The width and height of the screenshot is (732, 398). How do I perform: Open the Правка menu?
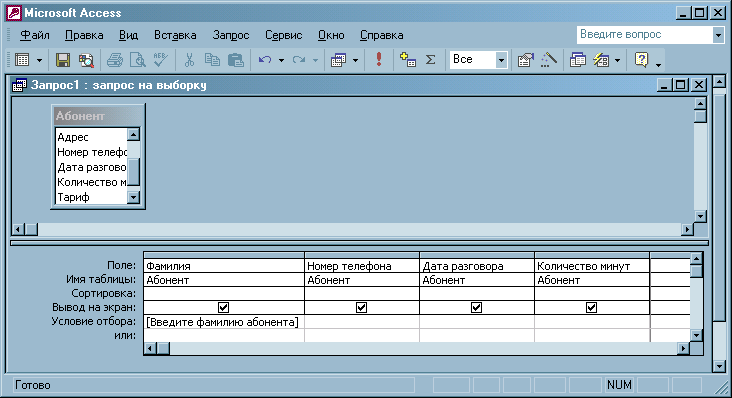coord(84,35)
